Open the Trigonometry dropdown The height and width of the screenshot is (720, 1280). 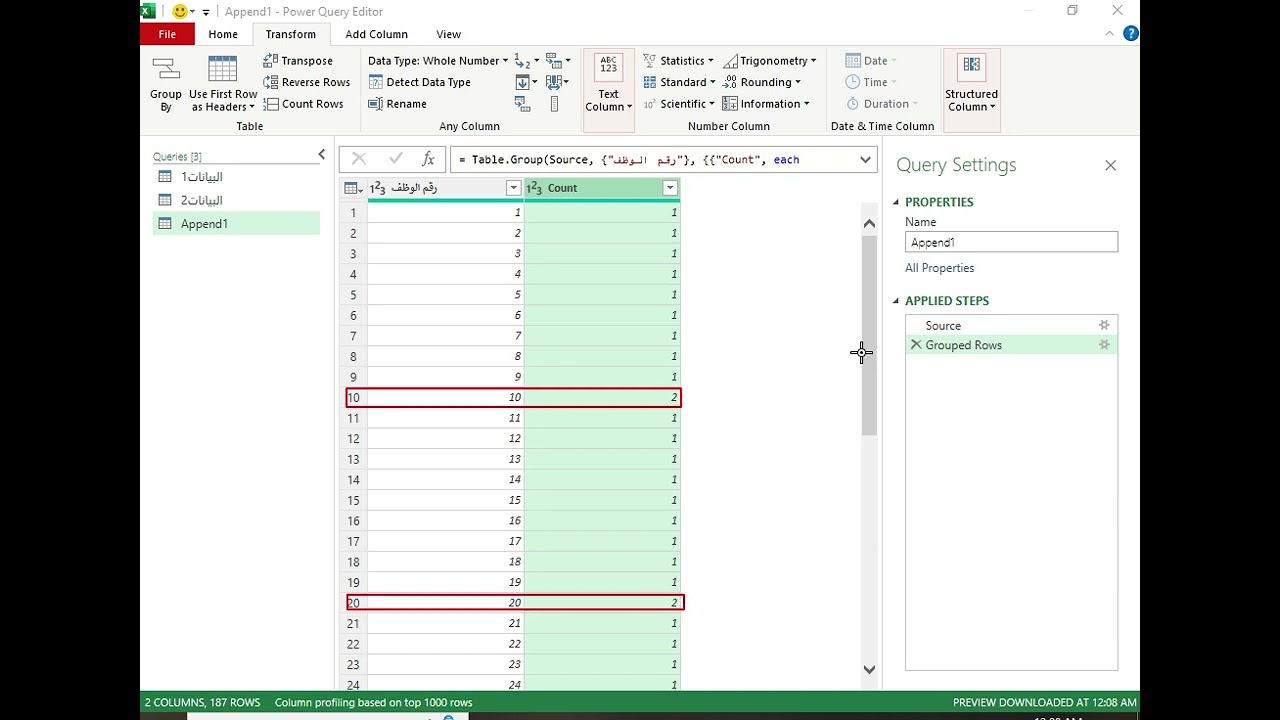point(770,61)
